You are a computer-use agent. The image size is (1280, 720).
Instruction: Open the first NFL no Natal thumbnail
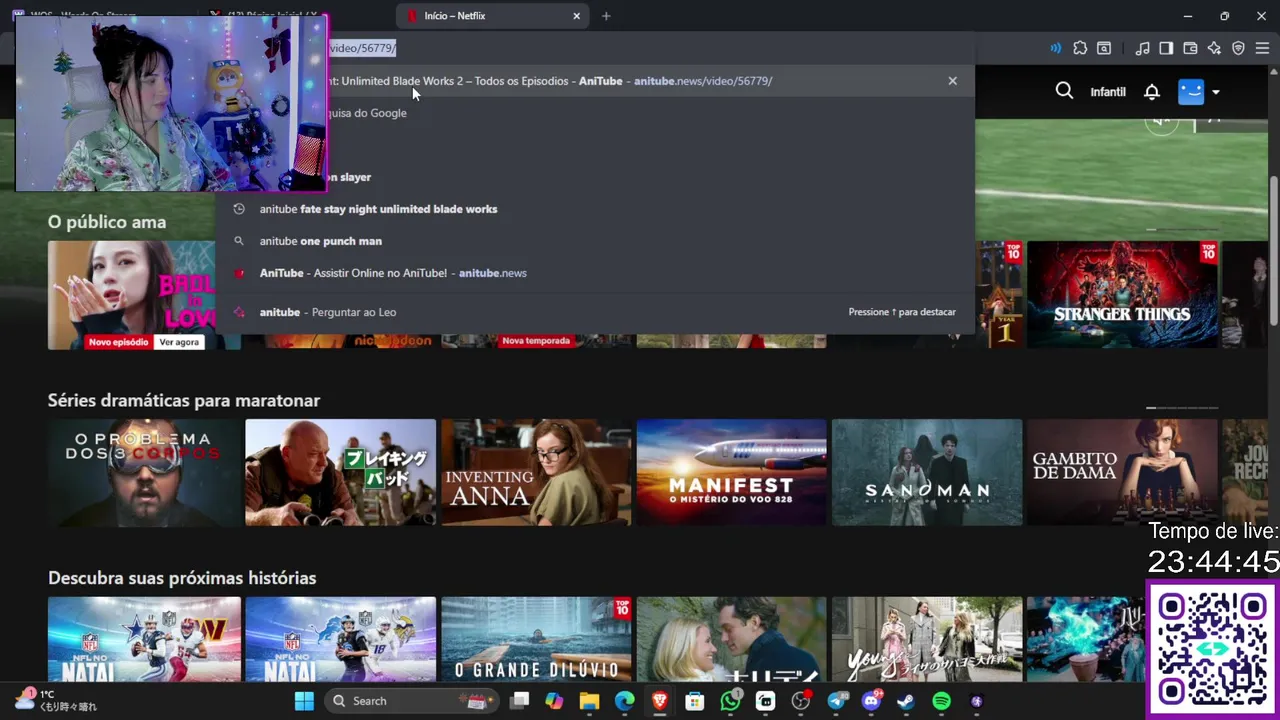tap(144, 640)
